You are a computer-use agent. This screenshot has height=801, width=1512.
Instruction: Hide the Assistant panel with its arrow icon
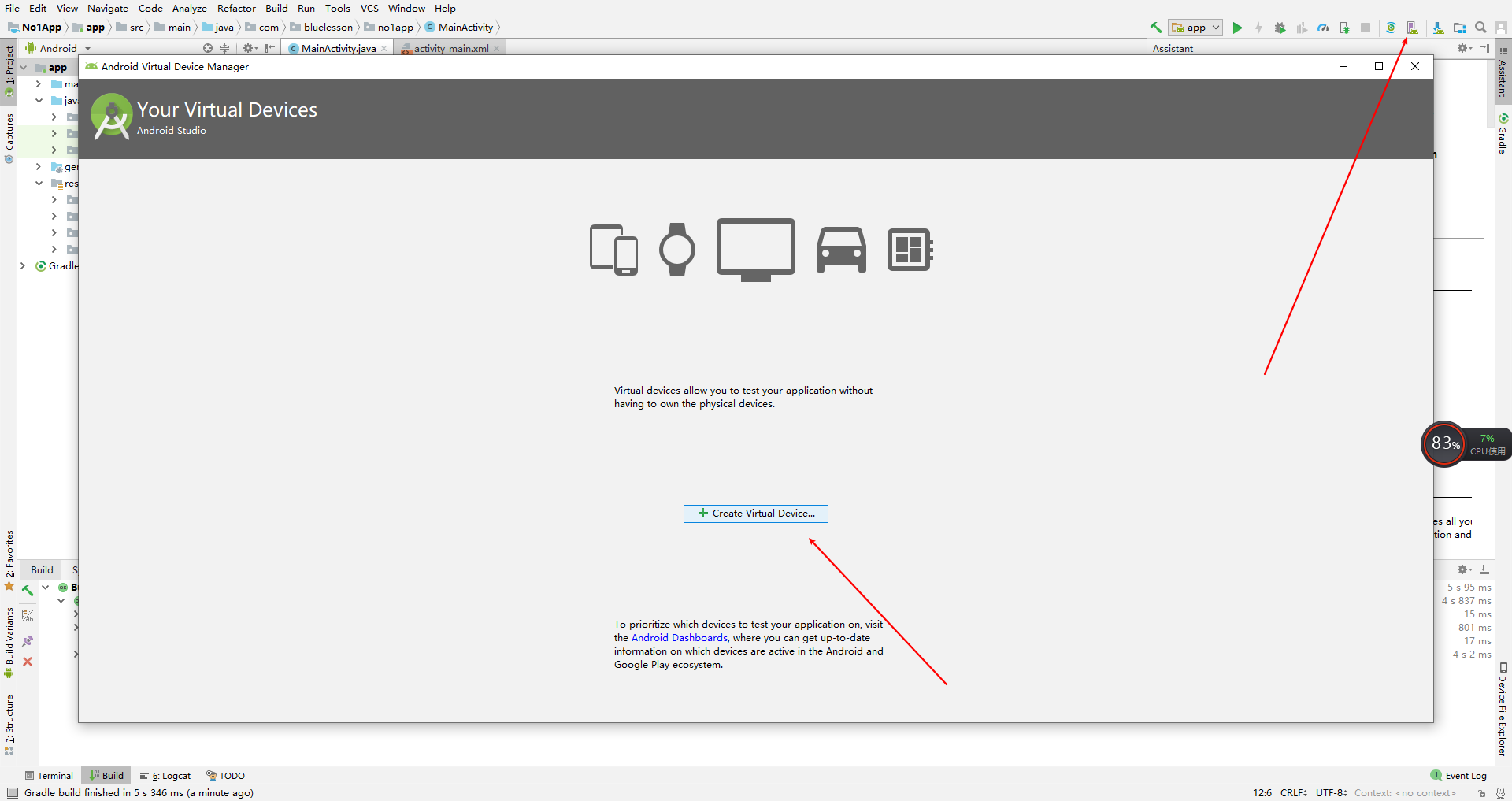tap(1484, 48)
